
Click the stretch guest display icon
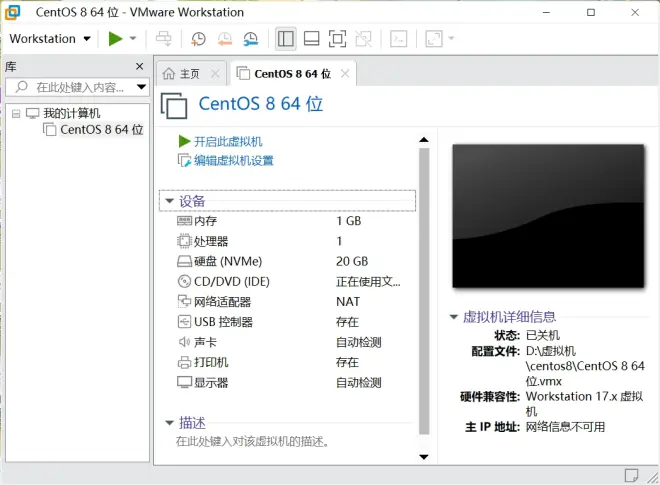[x=434, y=39]
